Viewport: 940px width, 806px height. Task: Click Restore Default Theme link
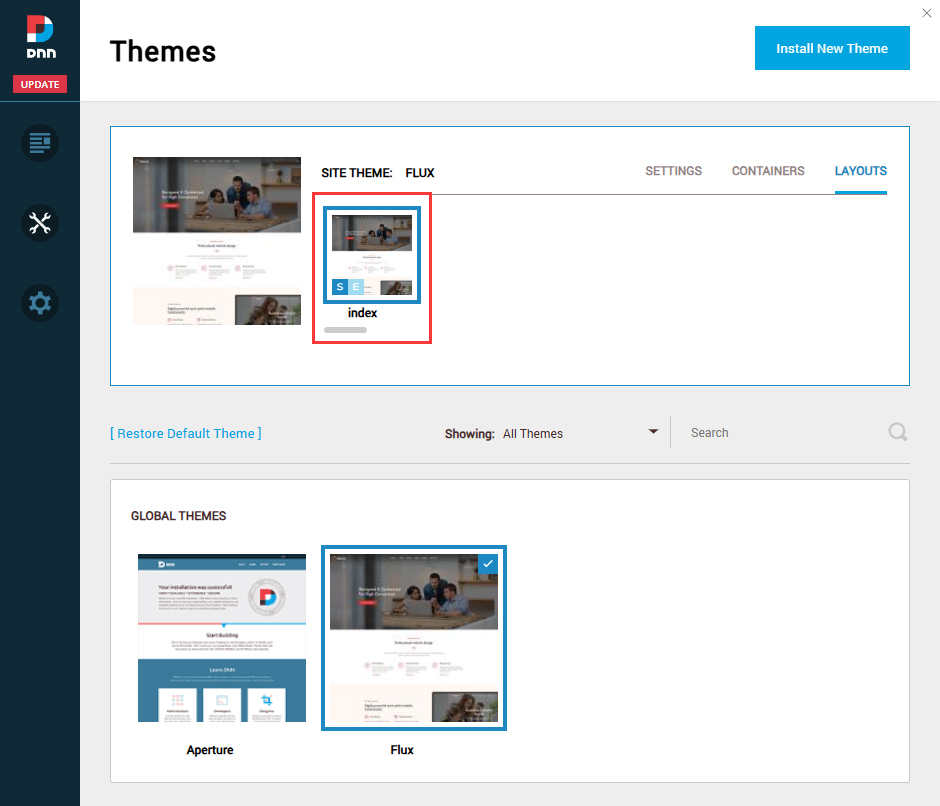pyautogui.click(x=186, y=434)
